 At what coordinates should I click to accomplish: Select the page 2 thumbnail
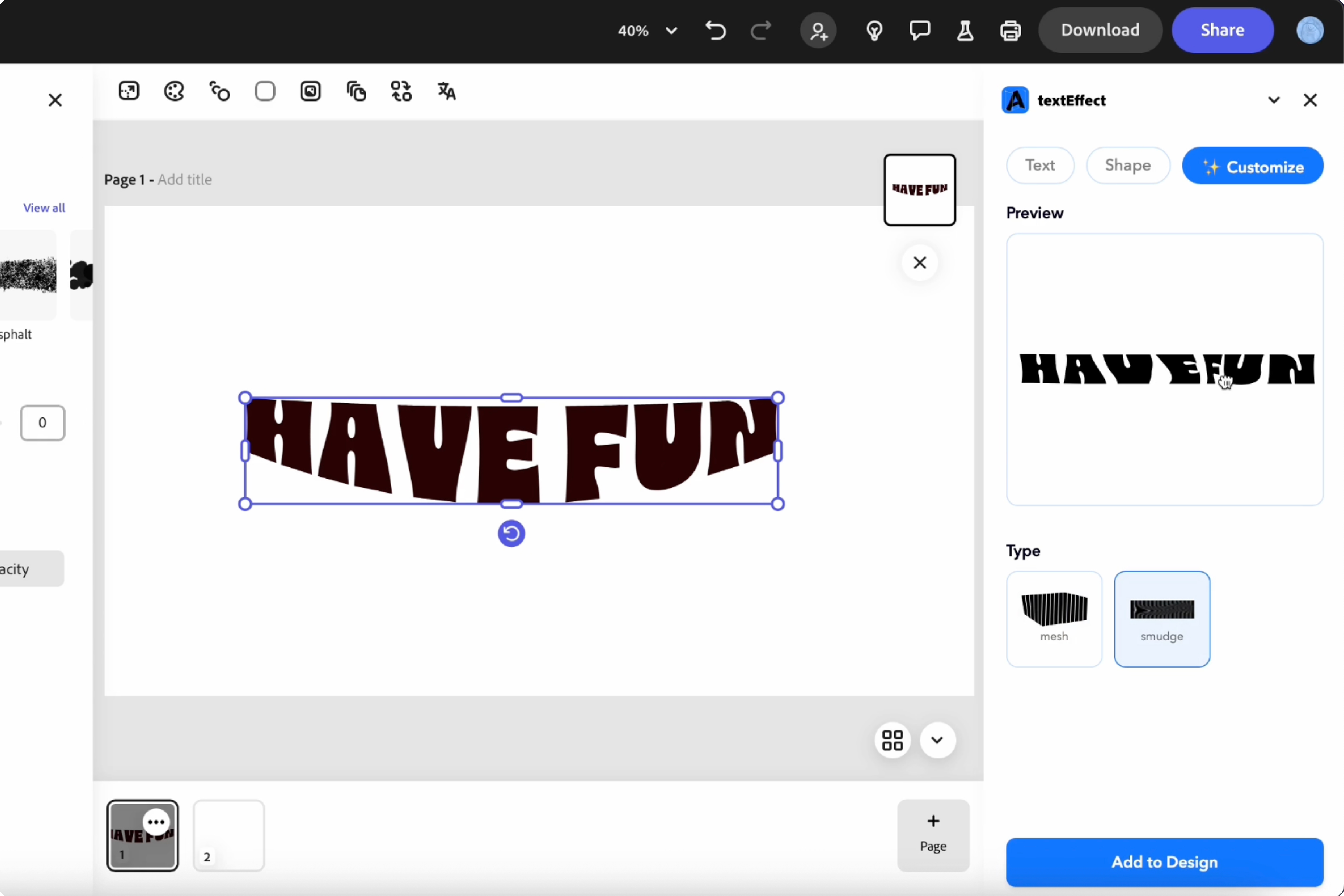tap(229, 835)
